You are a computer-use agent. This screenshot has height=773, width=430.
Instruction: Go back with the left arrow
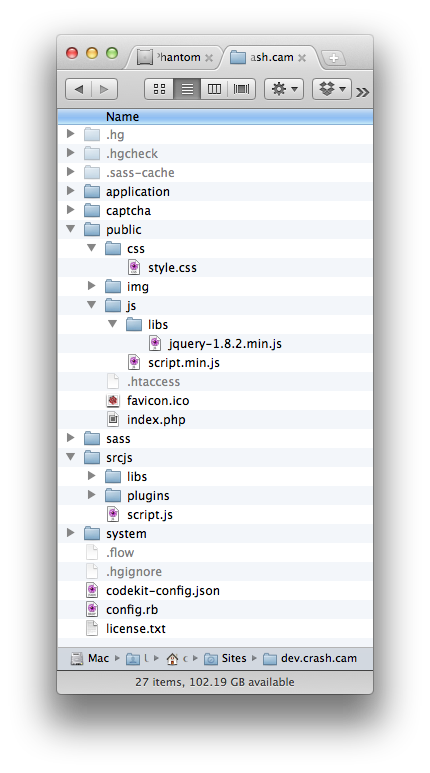pyautogui.click(x=78, y=89)
